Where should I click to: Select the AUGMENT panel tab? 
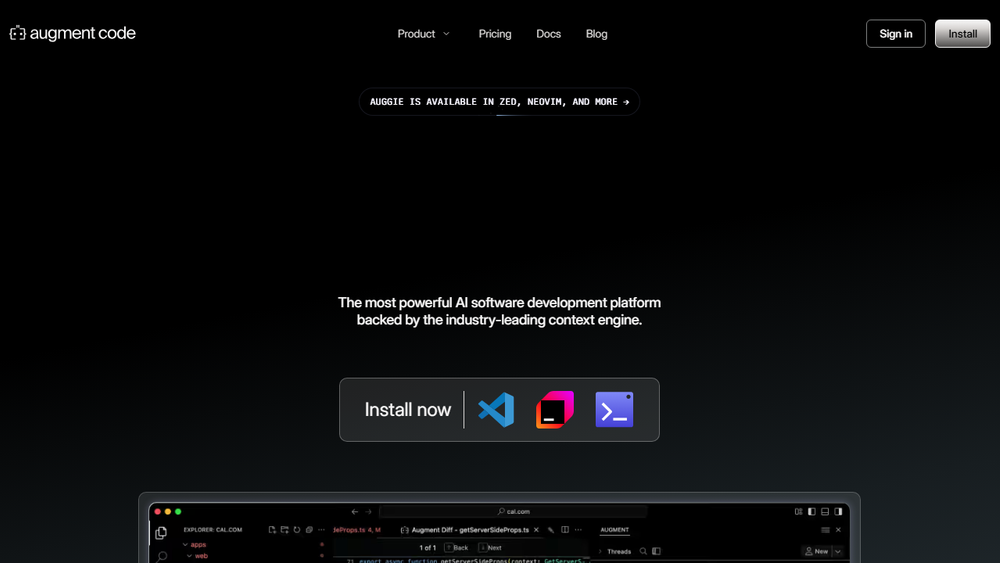click(x=614, y=530)
